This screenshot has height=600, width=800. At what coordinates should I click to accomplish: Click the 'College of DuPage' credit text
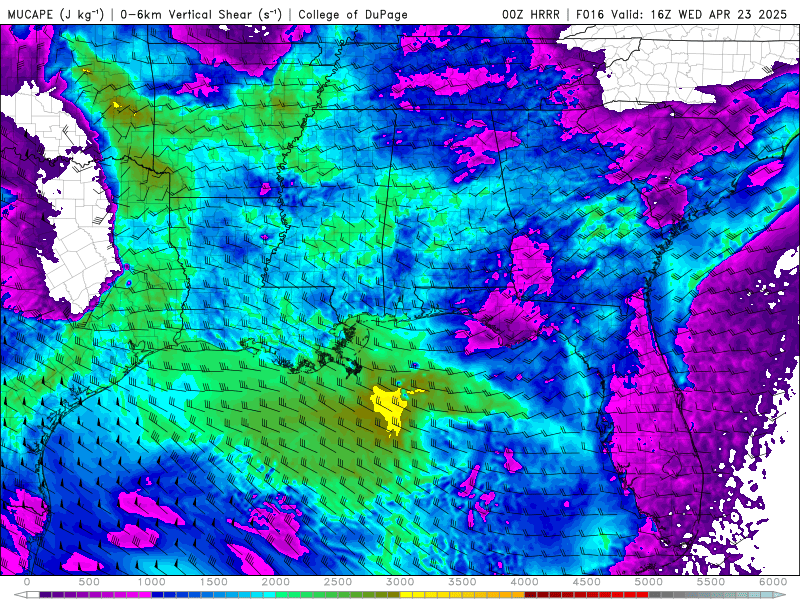coord(353,14)
